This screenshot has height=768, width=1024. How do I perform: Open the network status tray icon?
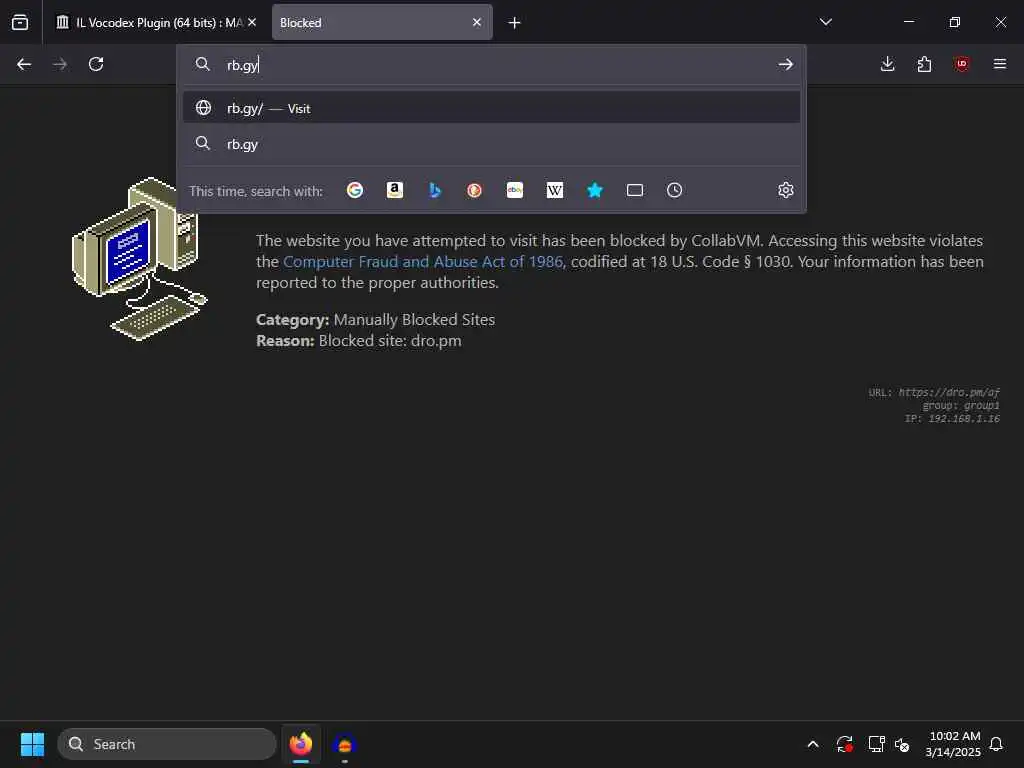coord(876,744)
